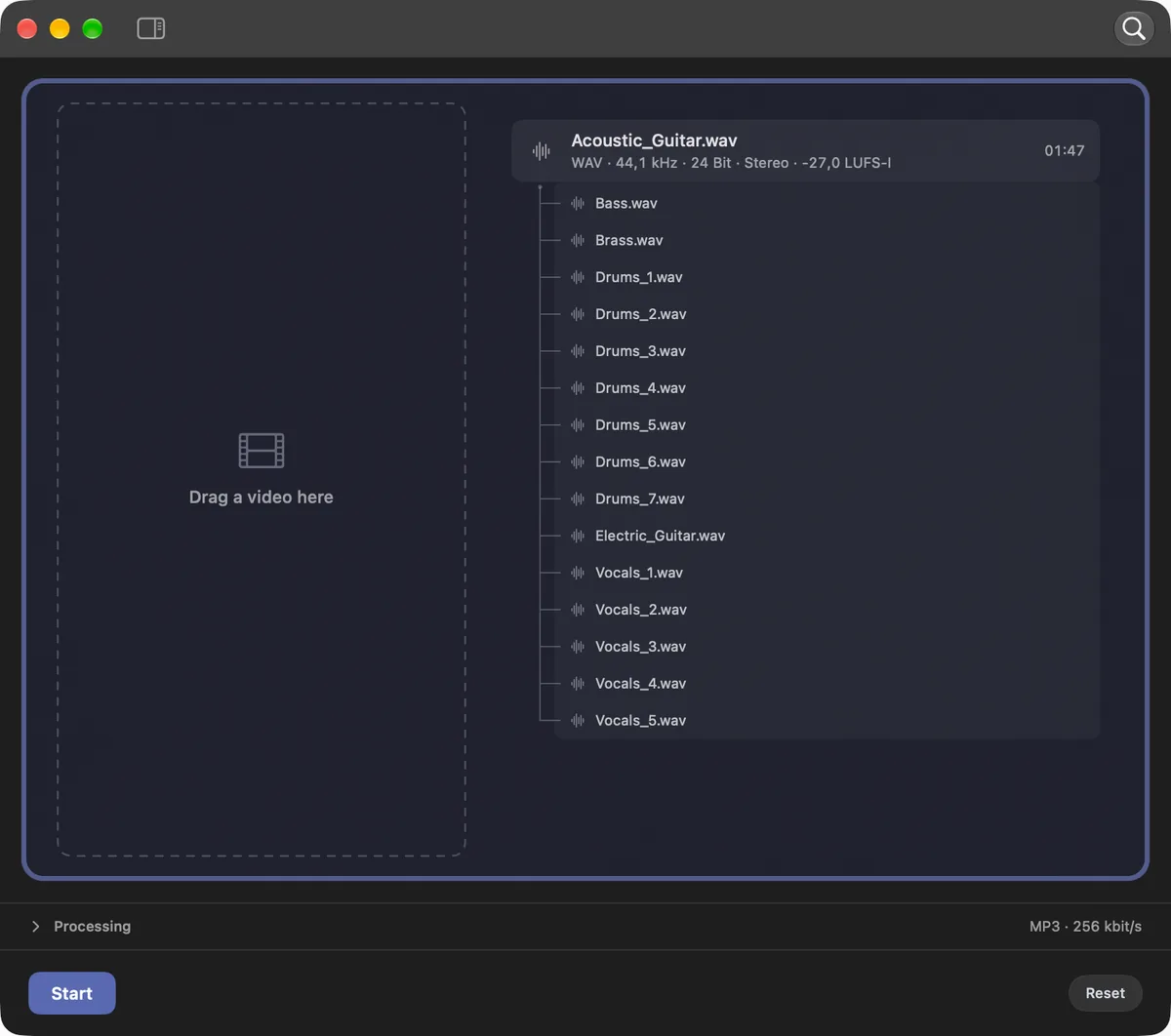This screenshot has width=1171, height=1036.
Task: Click the waveform icon next to Vocals_5.wav
Action: coord(578,721)
